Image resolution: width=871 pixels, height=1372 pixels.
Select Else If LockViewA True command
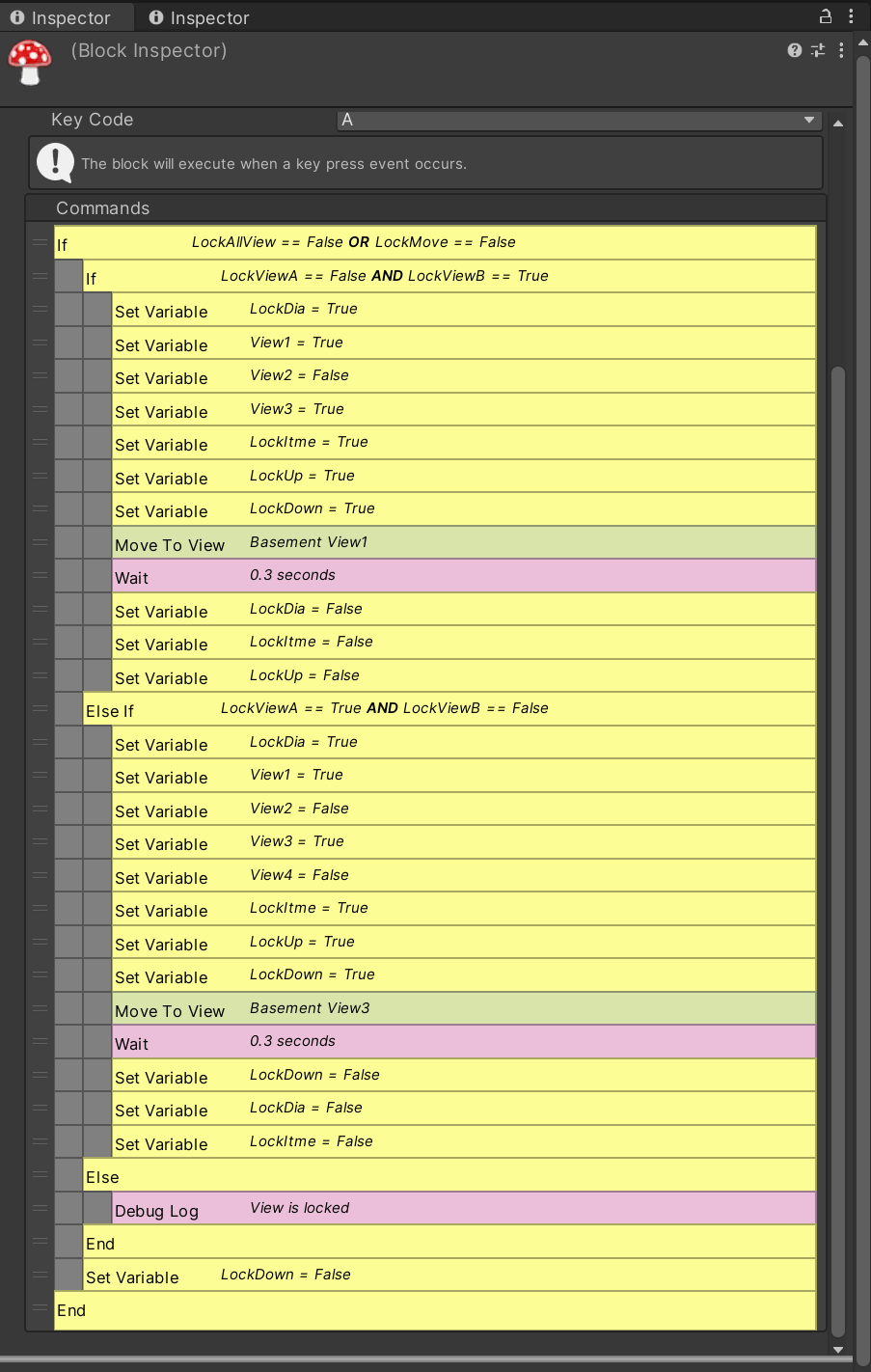point(449,709)
